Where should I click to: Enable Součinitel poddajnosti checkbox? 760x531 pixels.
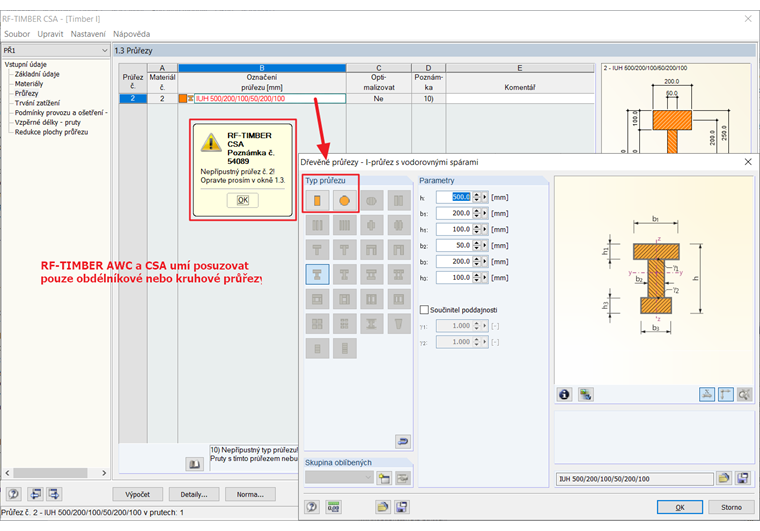click(424, 310)
